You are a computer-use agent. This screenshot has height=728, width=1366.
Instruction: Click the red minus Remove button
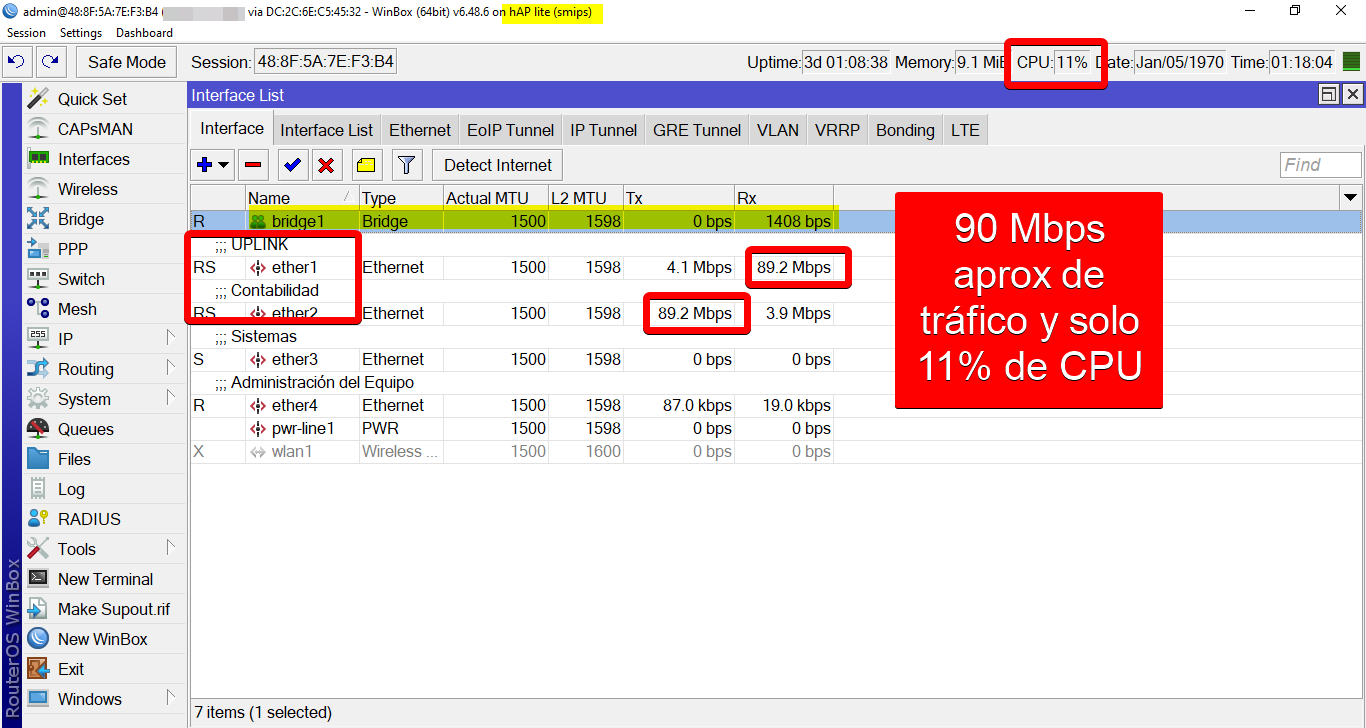pyautogui.click(x=254, y=165)
